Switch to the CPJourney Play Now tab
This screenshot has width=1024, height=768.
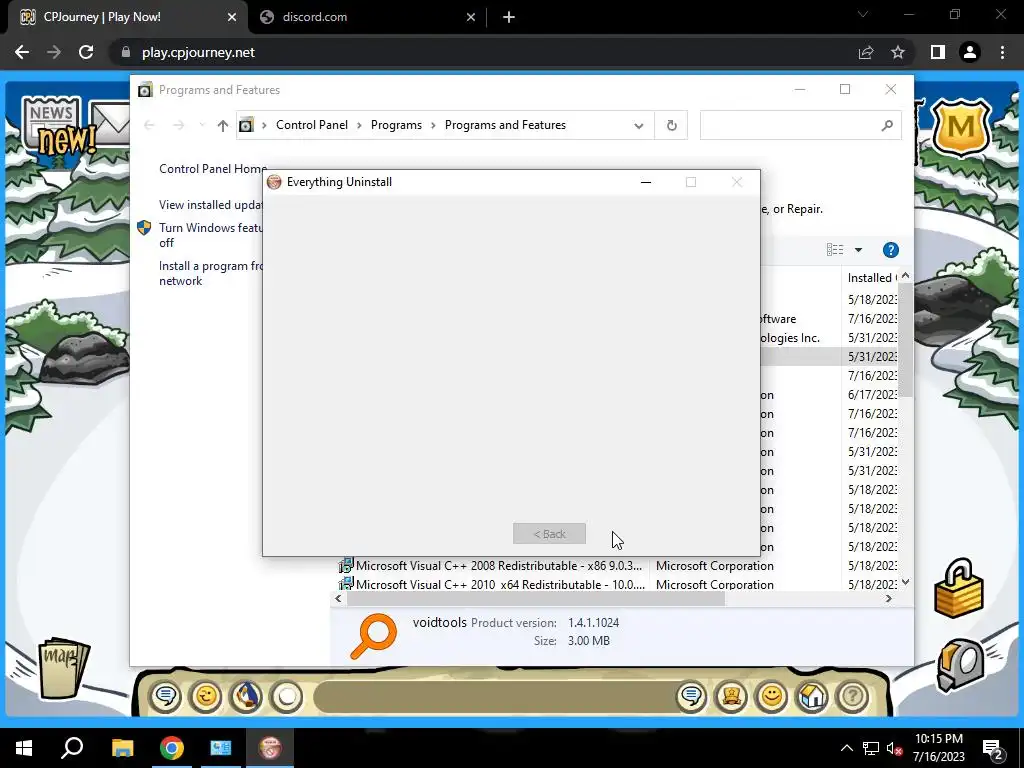[124, 17]
